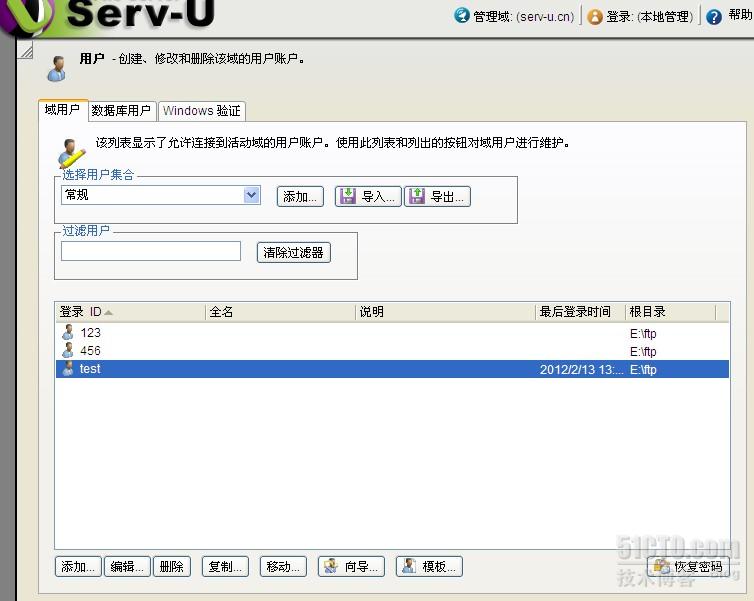Viewport: 754px width, 601px height.
Task: Switch to the 数据库用户 tab
Action: (122, 111)
